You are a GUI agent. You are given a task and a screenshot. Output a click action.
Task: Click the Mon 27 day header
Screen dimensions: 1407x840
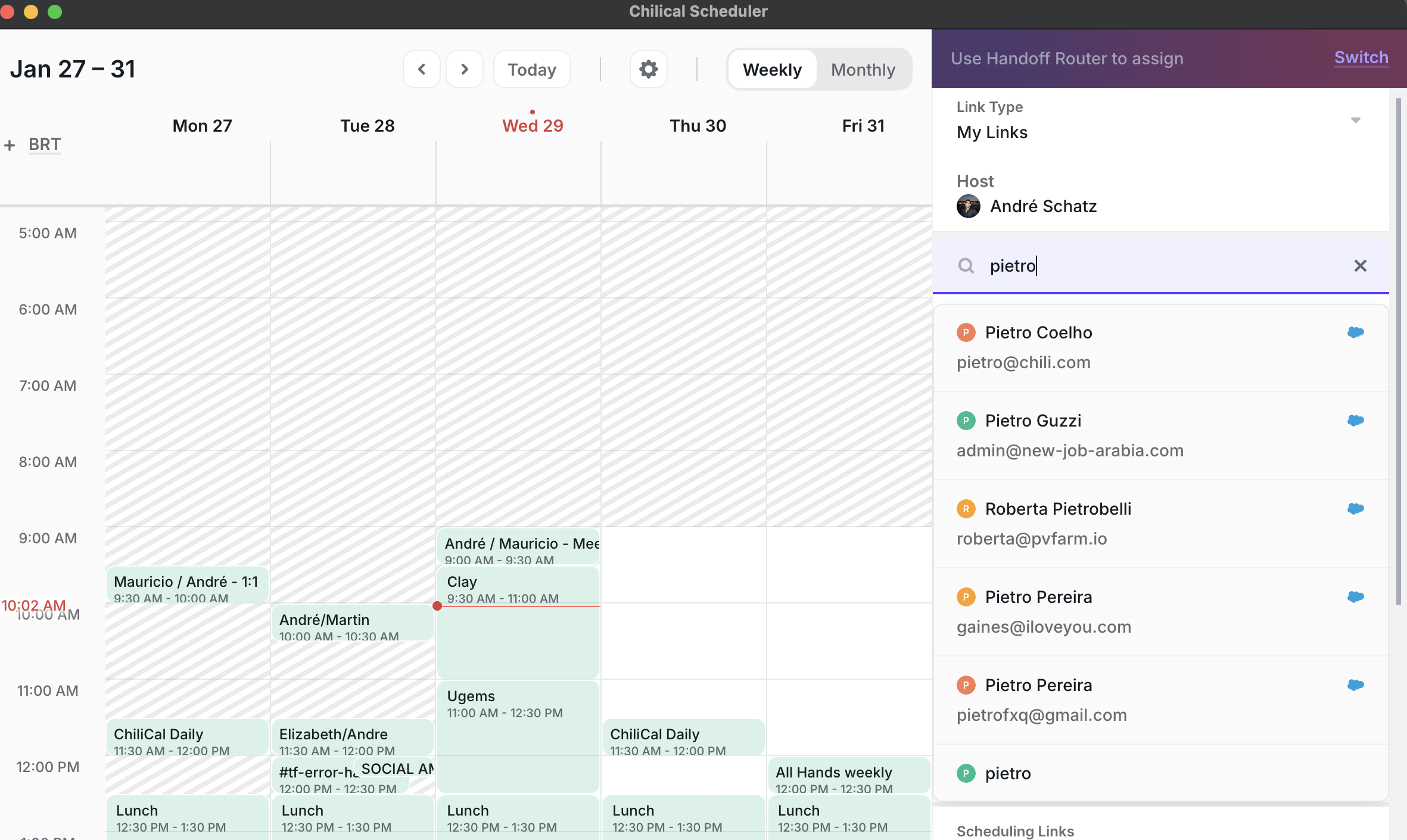click(x=202, y=126)
